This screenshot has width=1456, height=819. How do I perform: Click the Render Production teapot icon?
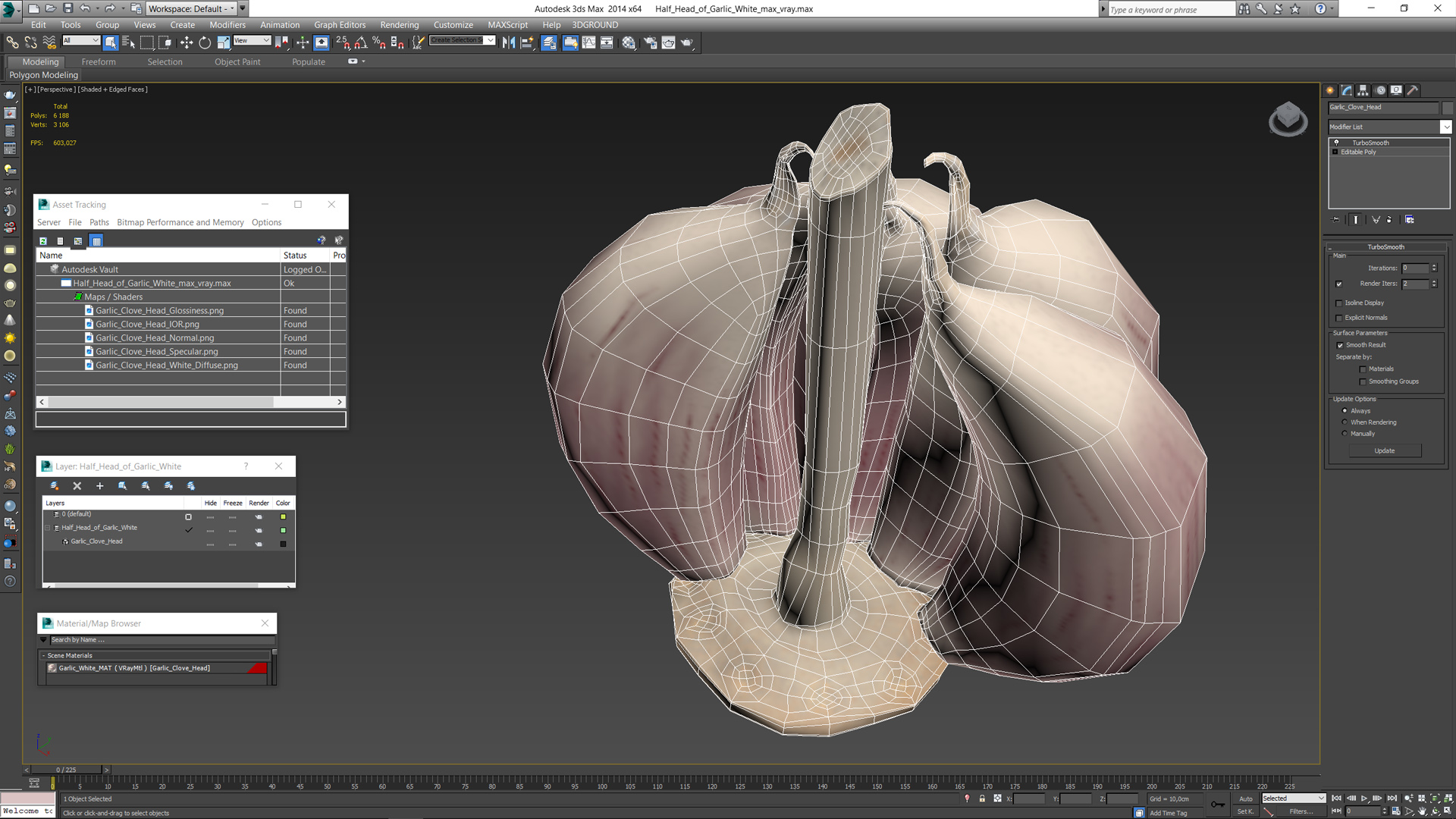point(687,42)
